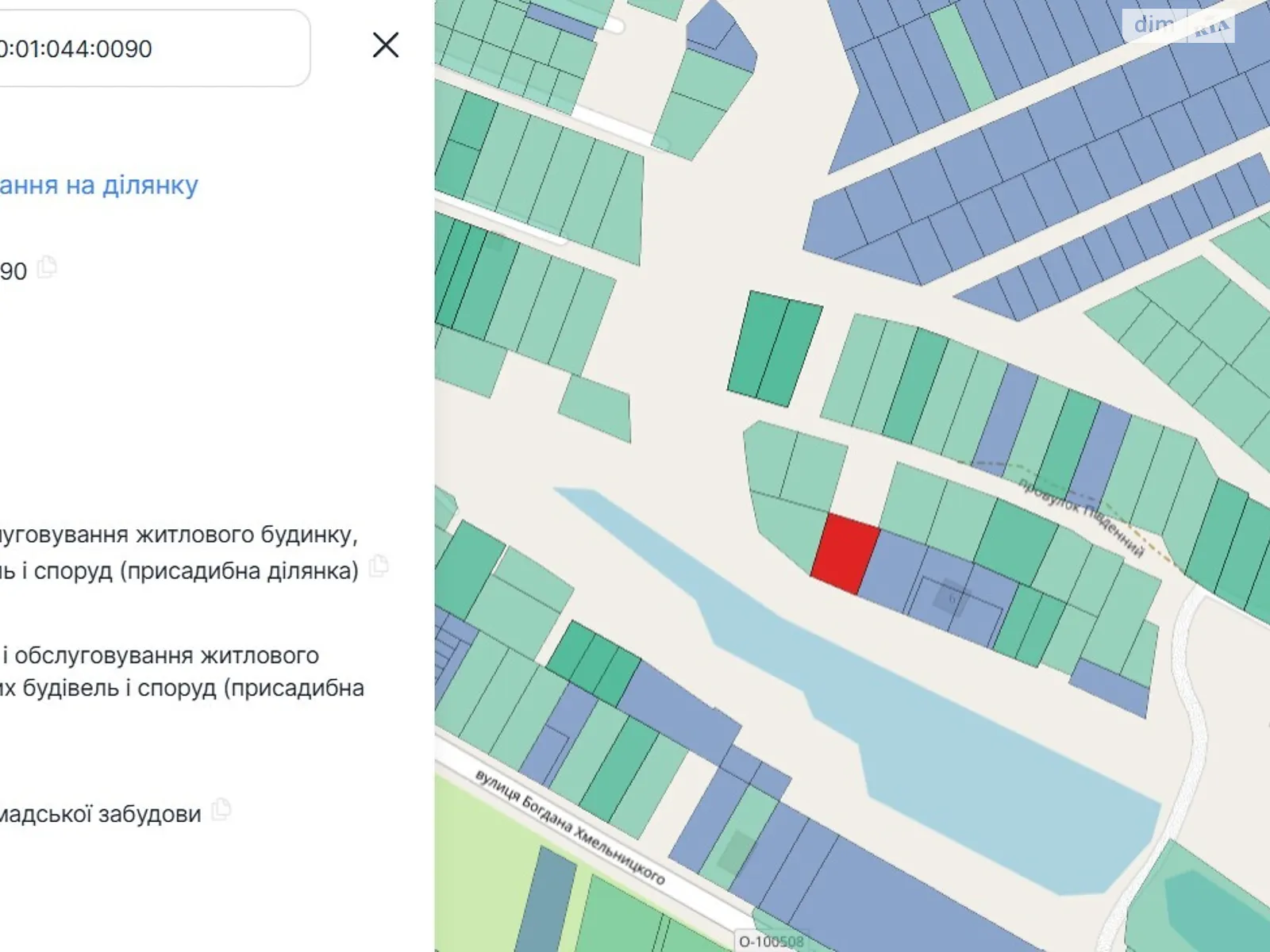Viewport: 1270px width, 952px height.
Task: Select the dark green double parcel above red plot
Action: click(775, 347)
